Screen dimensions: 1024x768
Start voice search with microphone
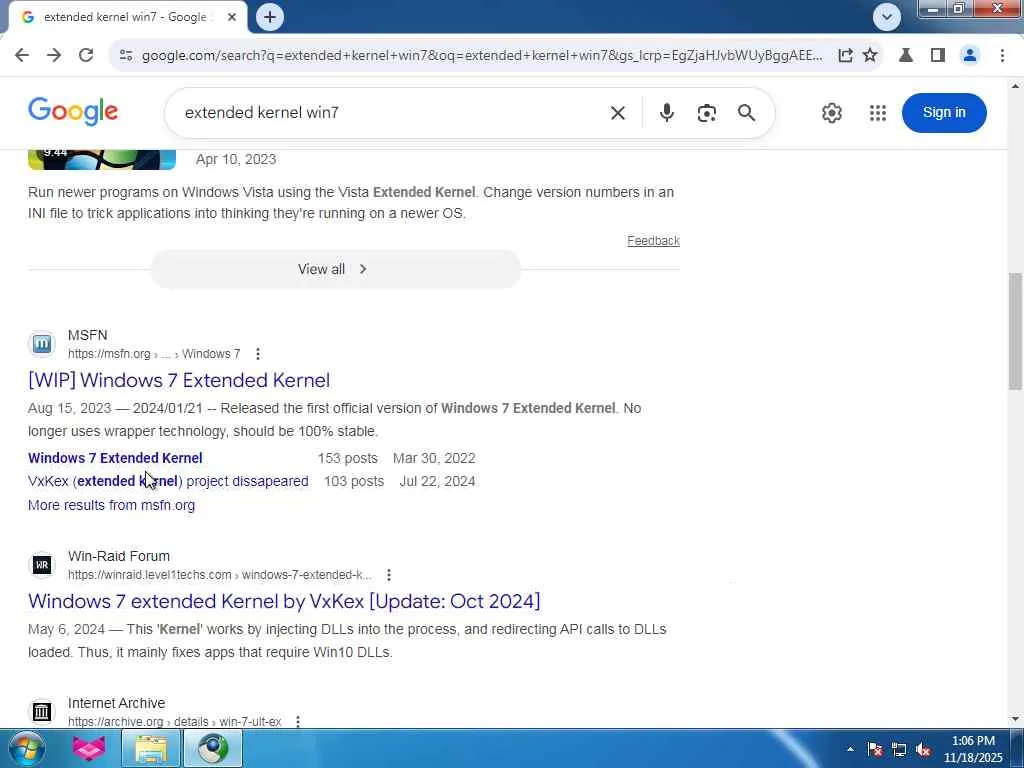(666, 113)
